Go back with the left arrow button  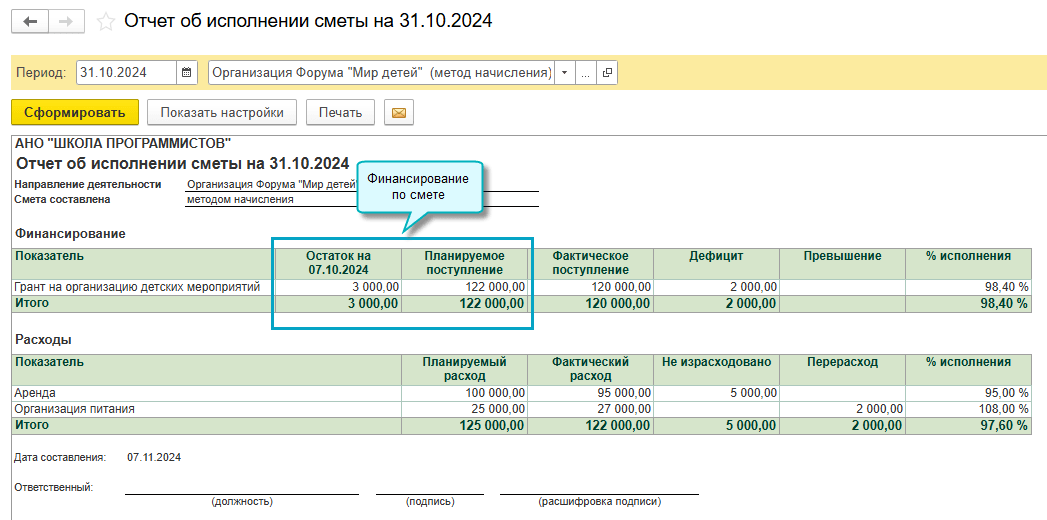click(x=30, y=21)
